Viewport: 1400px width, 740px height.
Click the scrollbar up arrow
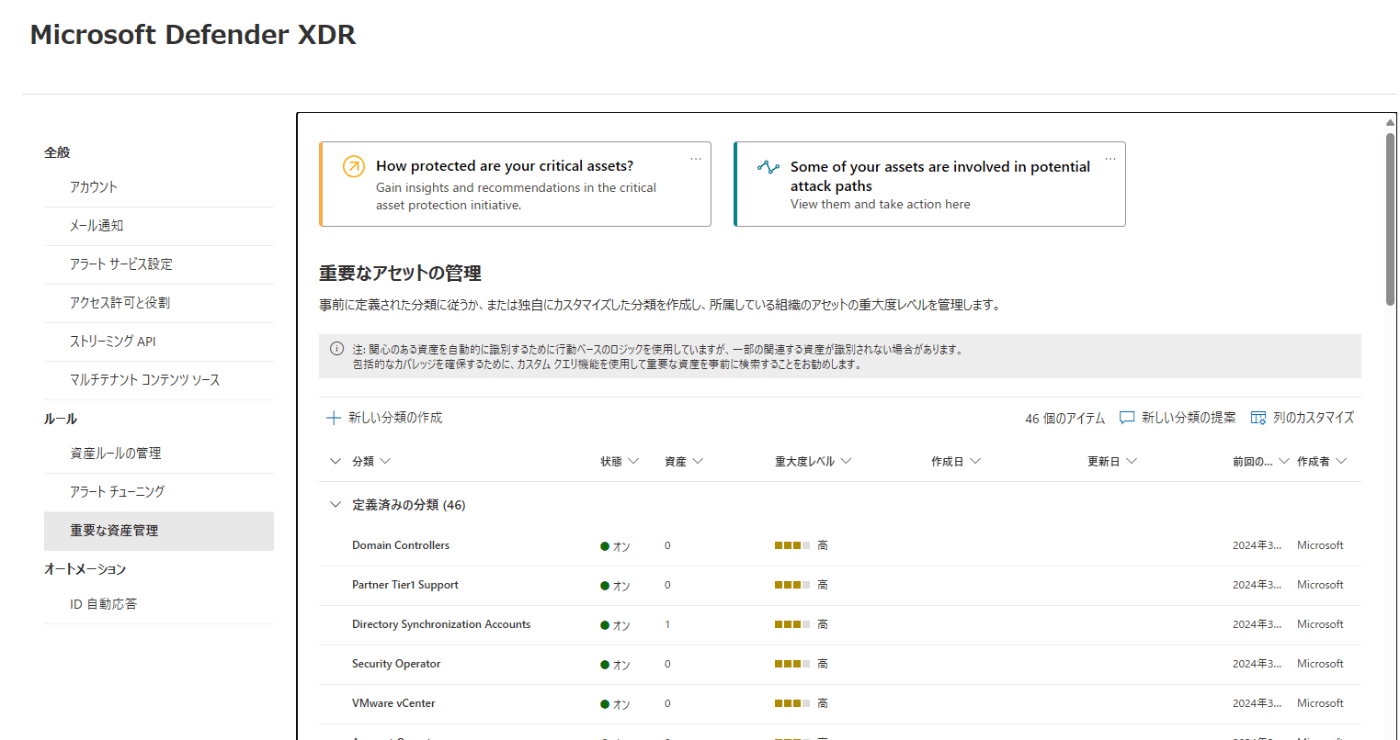(x=1390, y=122)
